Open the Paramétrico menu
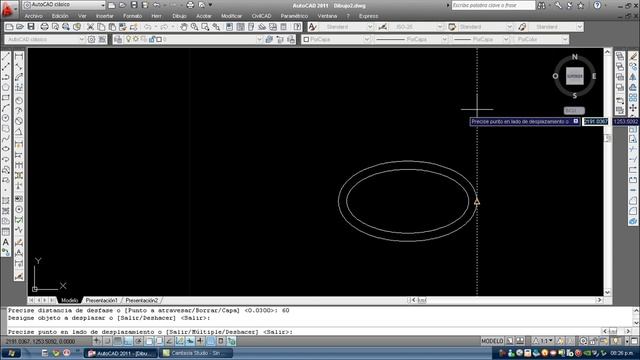640x360 pixels. point(294,16)
